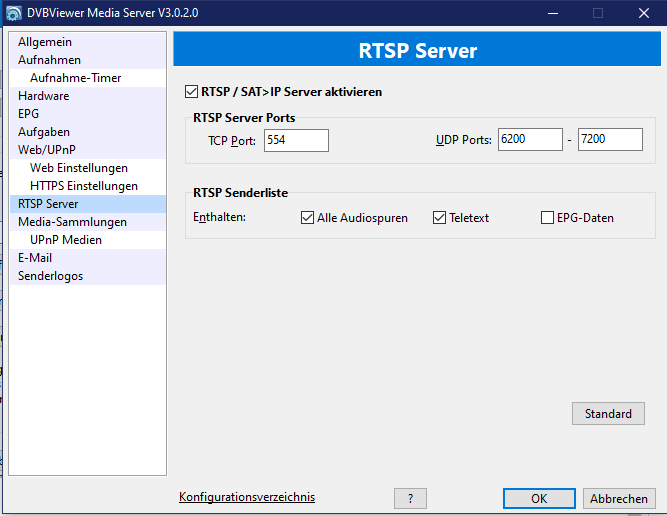Select UPnP Medien in sidebar

pyautogui.click(x=88, y=240)
